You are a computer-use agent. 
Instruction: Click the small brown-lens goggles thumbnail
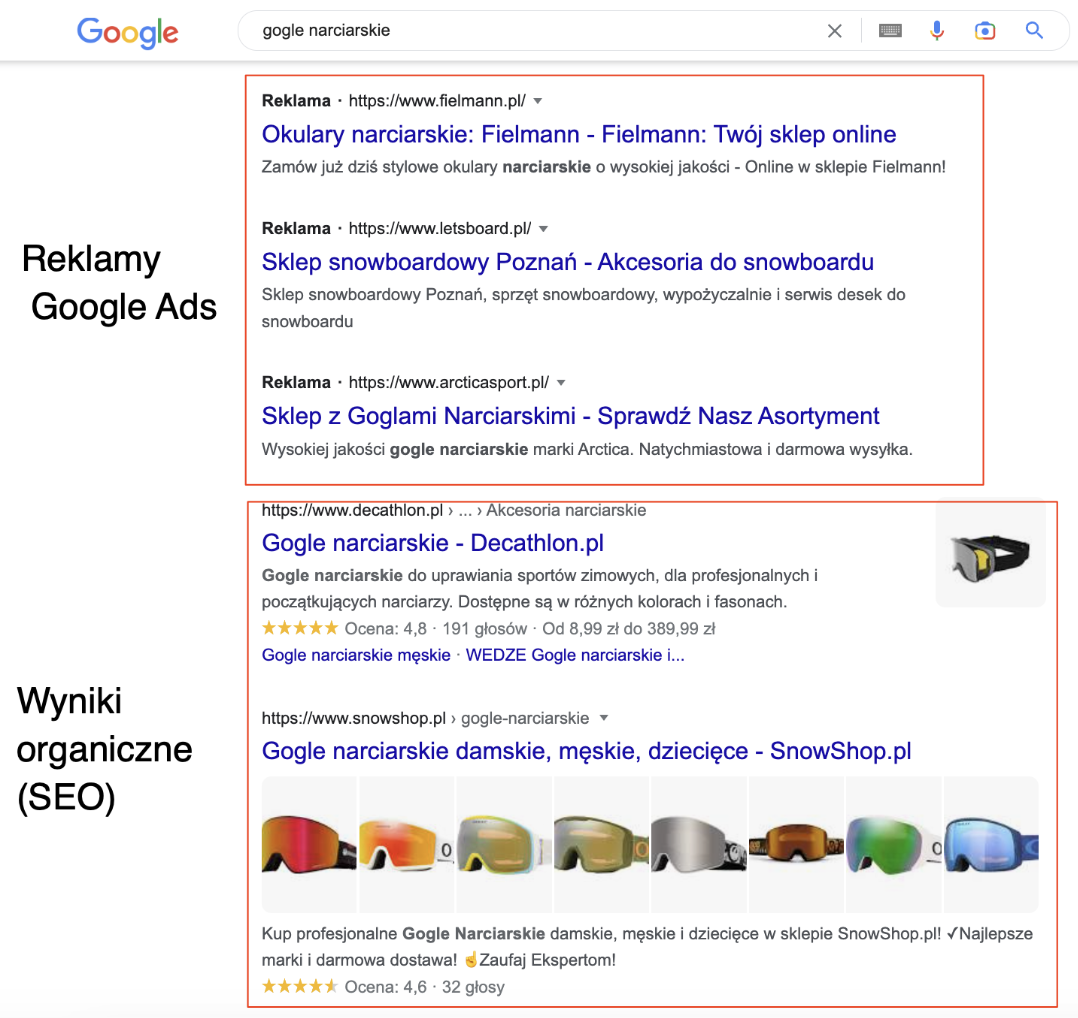click(796, 844)
